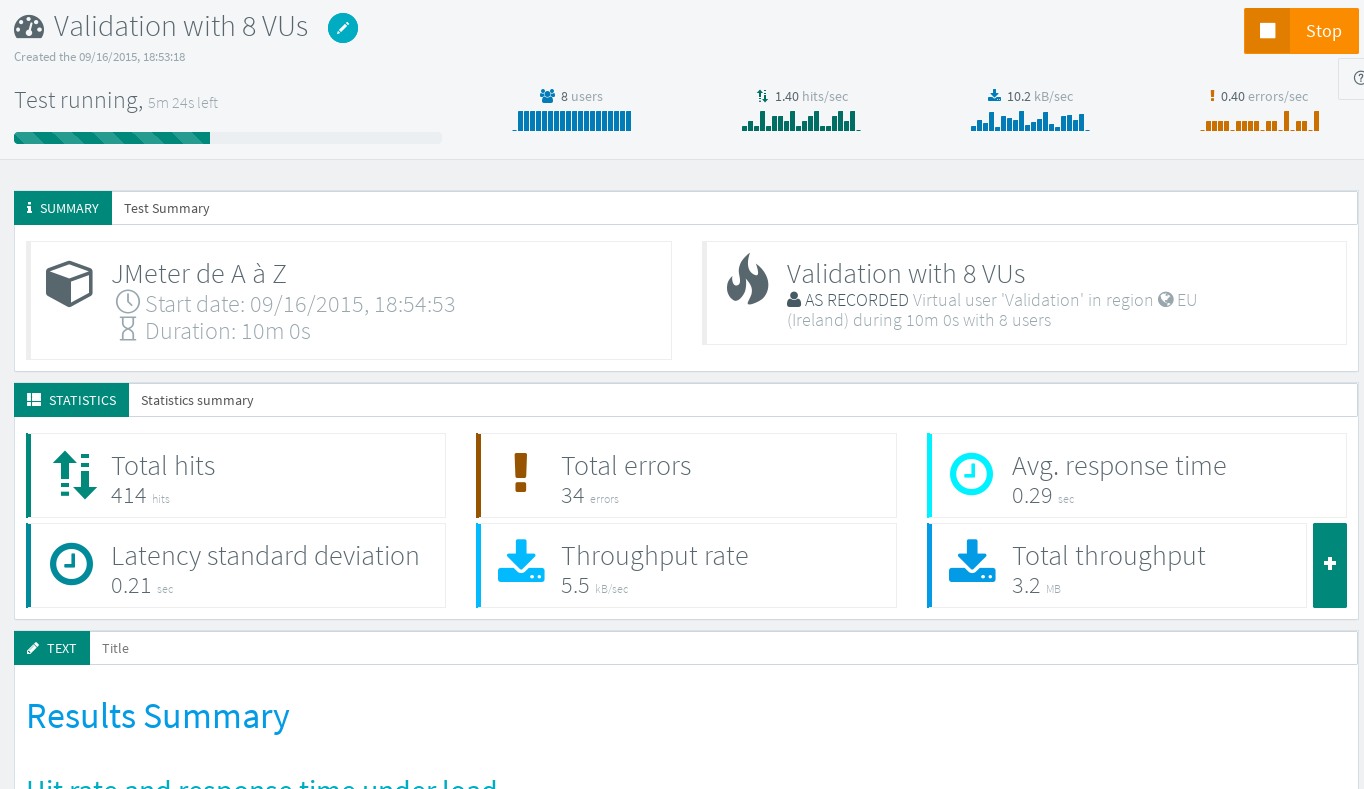The height and width of the screenshot is (789, 1364).
Task: Click the 8 users mini chart
Action: [x=573, y=120]
